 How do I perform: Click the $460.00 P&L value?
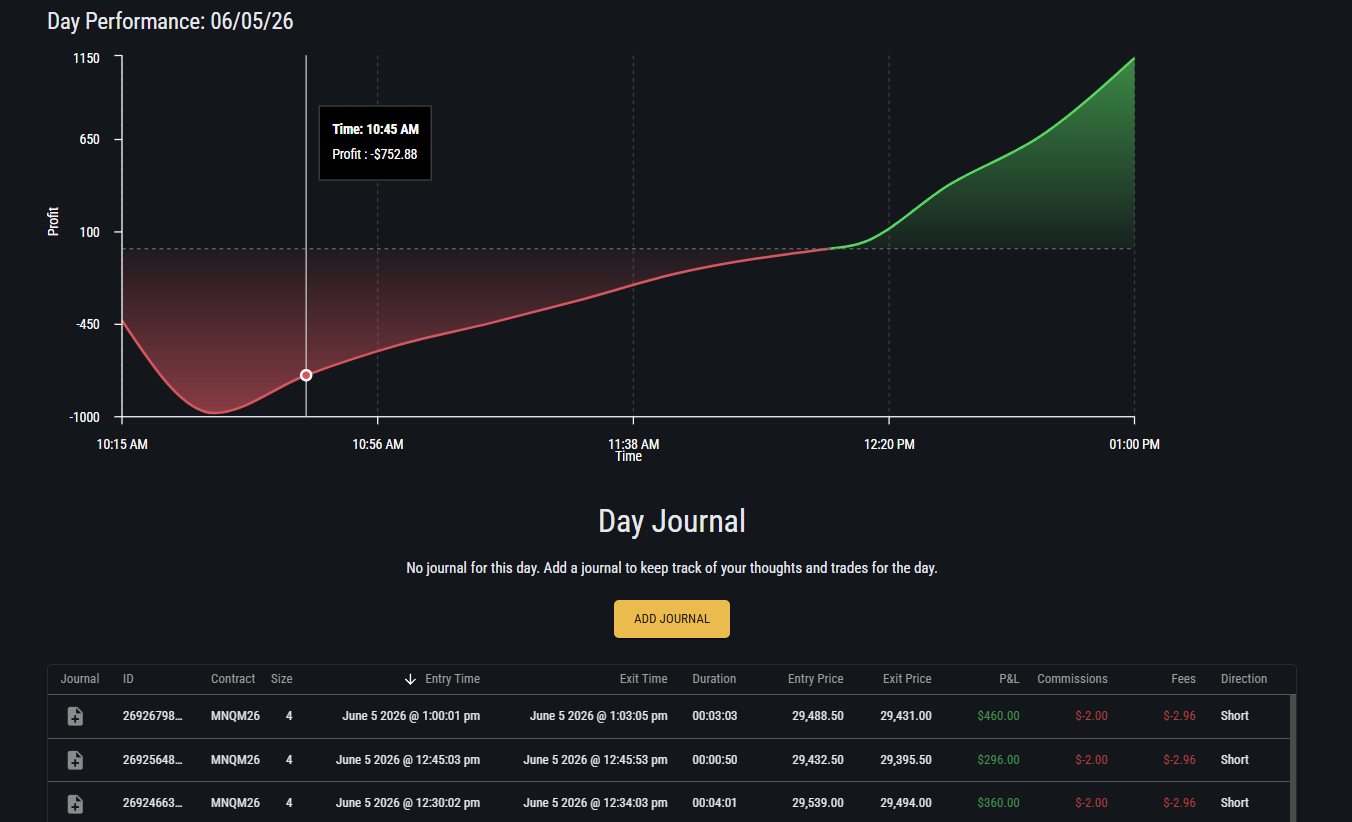pyautogui.click(x=999, y=716)
